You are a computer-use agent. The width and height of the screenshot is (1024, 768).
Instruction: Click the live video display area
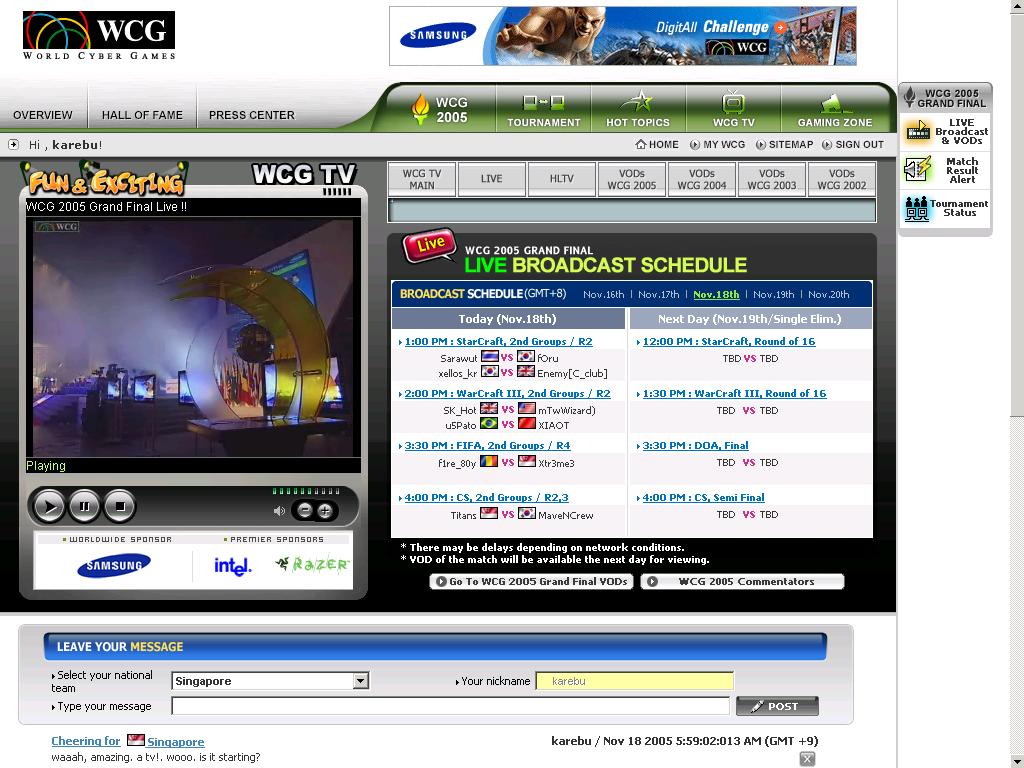193,338
